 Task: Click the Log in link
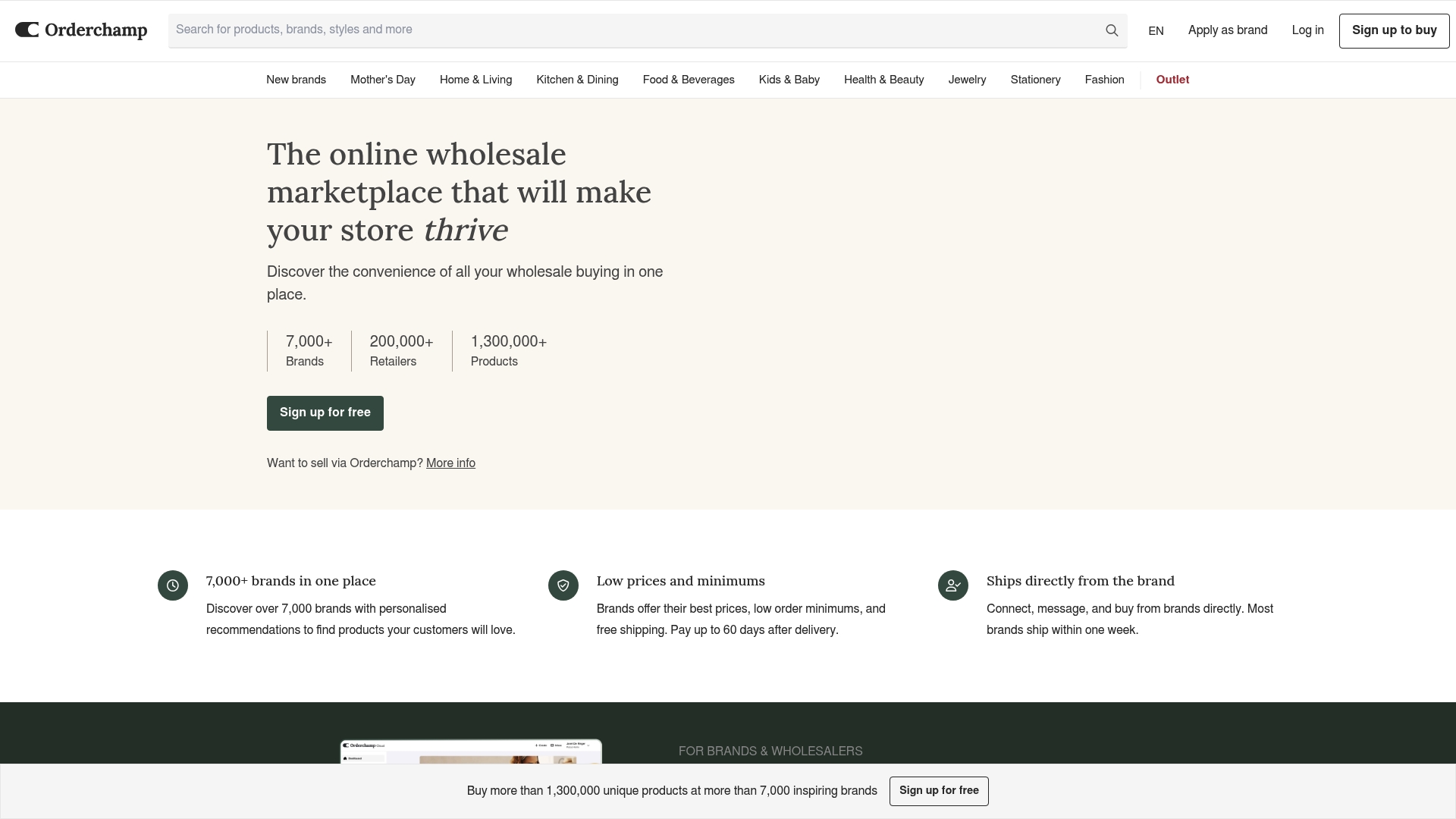(x=1307, y=30)
